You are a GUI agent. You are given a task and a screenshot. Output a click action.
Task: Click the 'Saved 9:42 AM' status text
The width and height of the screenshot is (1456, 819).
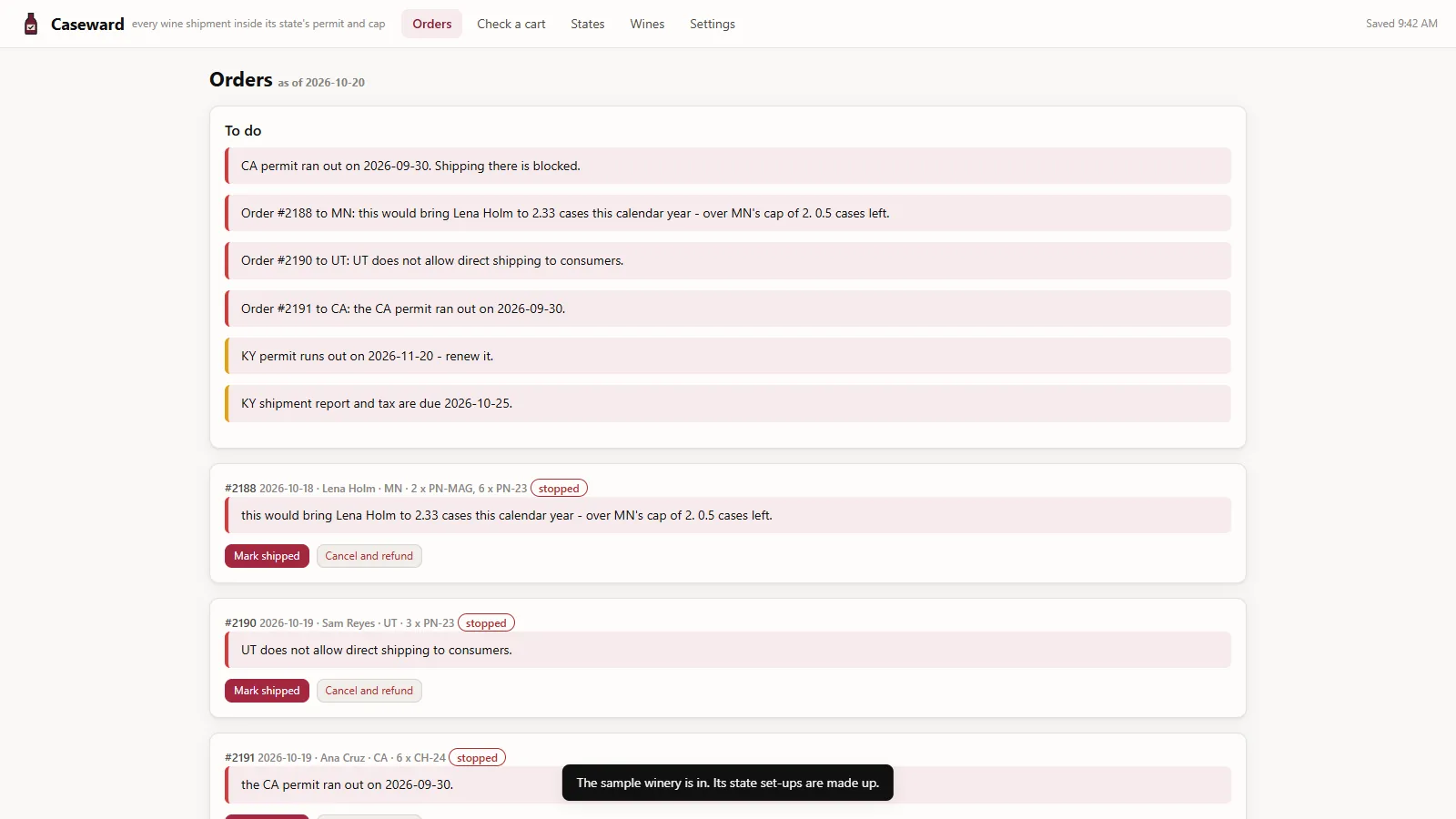tap(1401, 24)
